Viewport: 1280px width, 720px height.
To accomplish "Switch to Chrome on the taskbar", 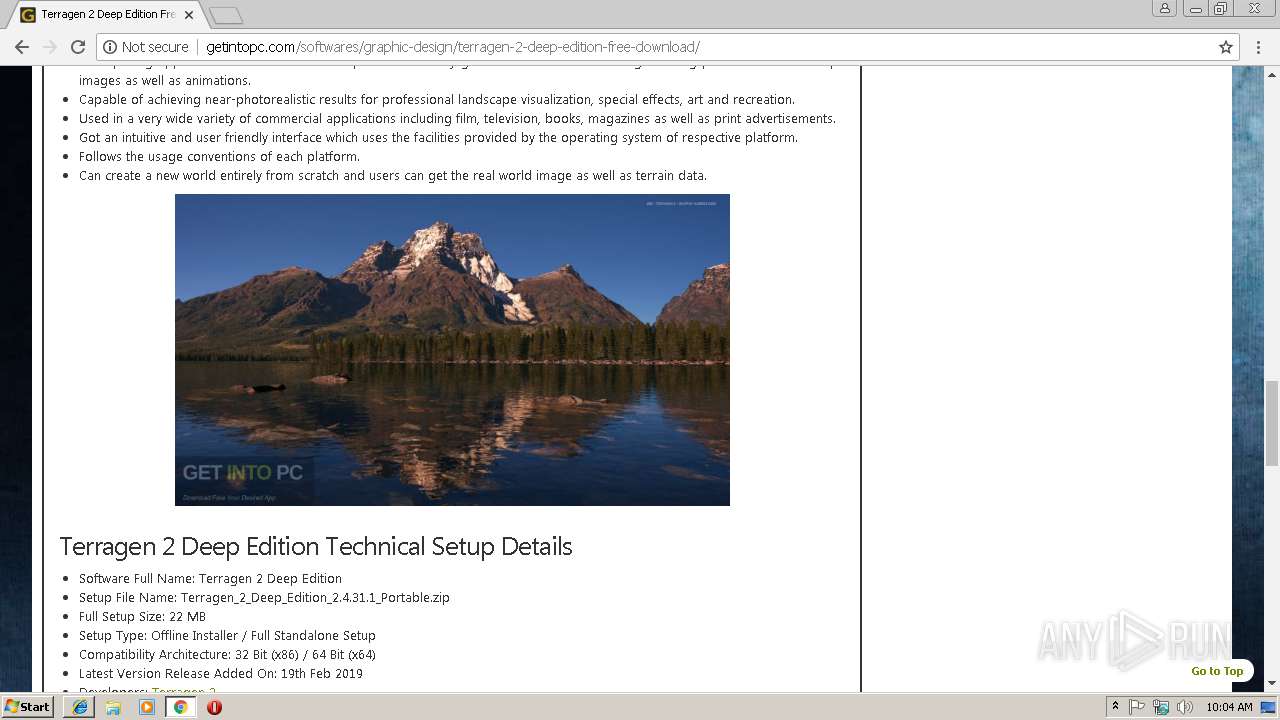I will [180, 707].
